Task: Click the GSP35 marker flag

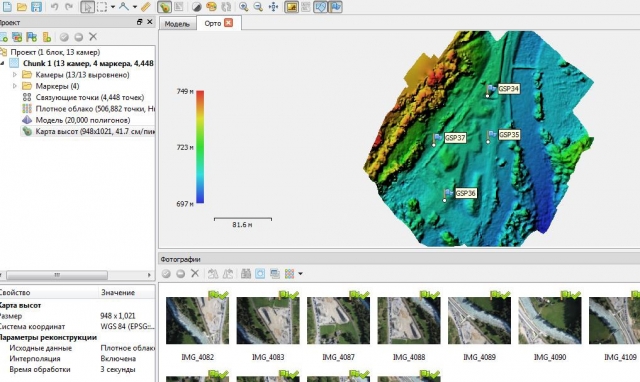Action: (492, 134)
